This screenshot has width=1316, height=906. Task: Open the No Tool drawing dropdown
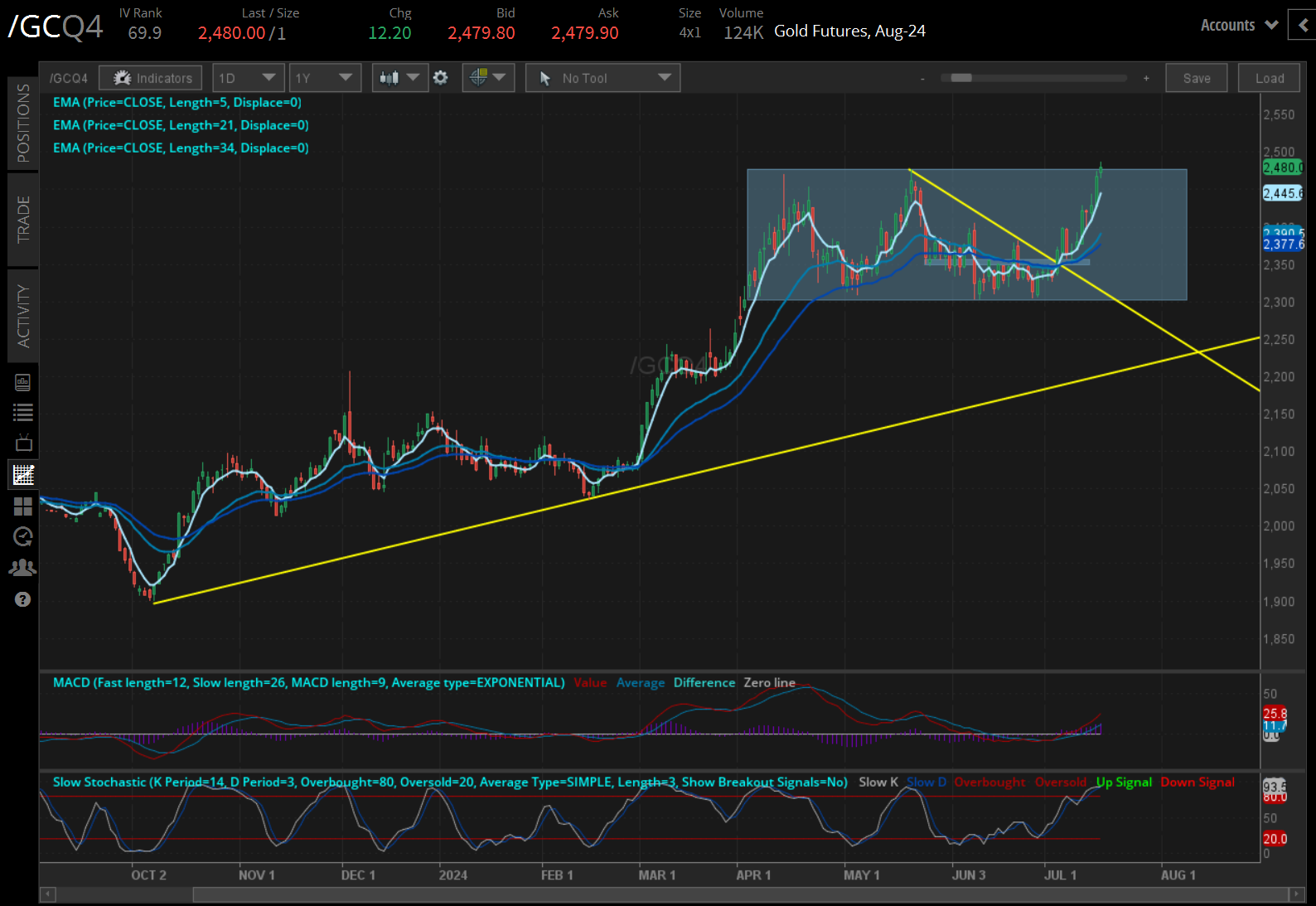(x=602, y=78)
